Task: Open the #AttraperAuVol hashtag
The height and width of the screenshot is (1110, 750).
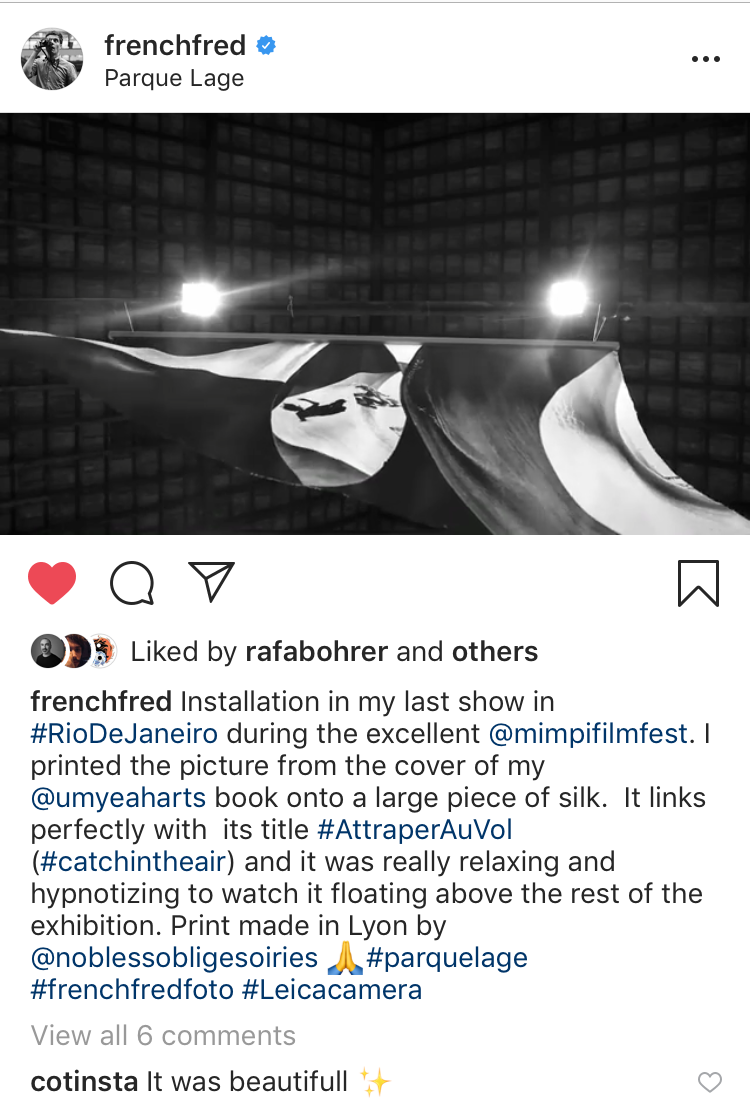Action: [415, 830]
